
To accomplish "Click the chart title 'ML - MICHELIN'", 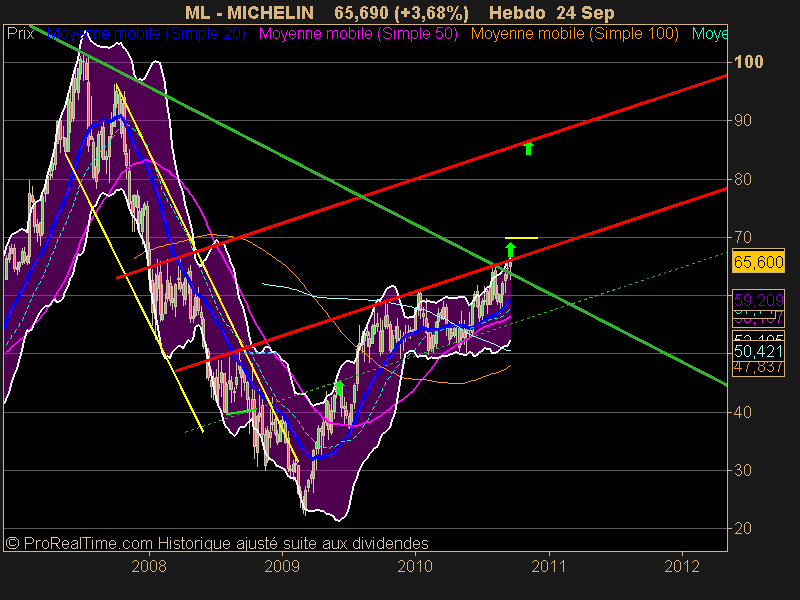I will (x=249, y=12).
